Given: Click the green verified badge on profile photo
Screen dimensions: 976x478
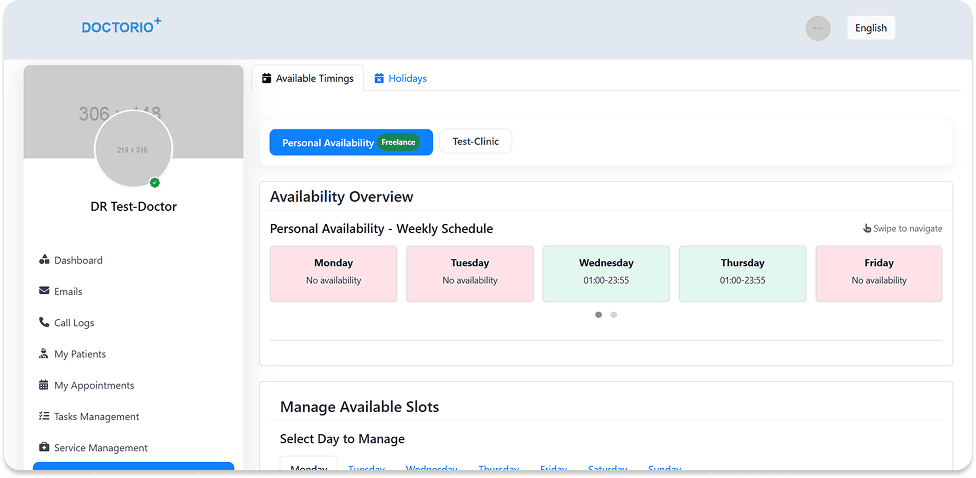Looking at the screenshot, I should pyautogui.click(x=155, y=182).
